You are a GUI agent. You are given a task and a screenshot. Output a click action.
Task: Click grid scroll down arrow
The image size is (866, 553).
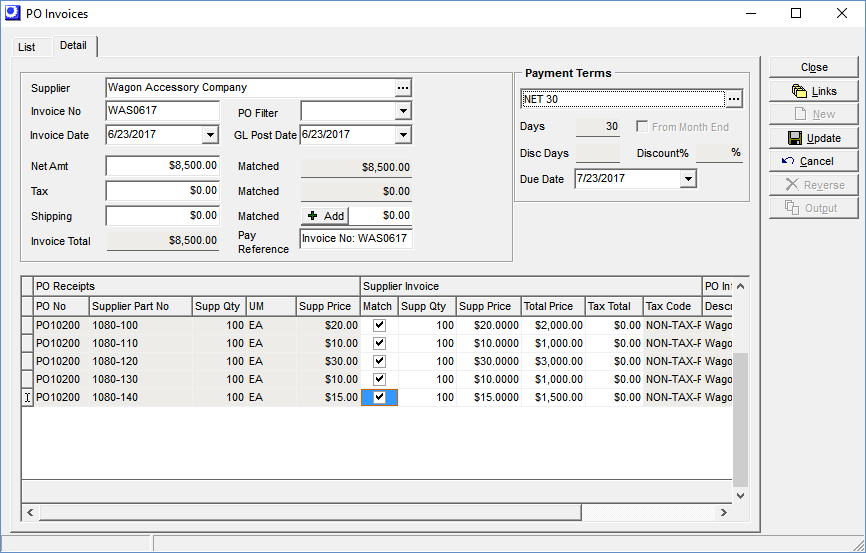[741, 496]
